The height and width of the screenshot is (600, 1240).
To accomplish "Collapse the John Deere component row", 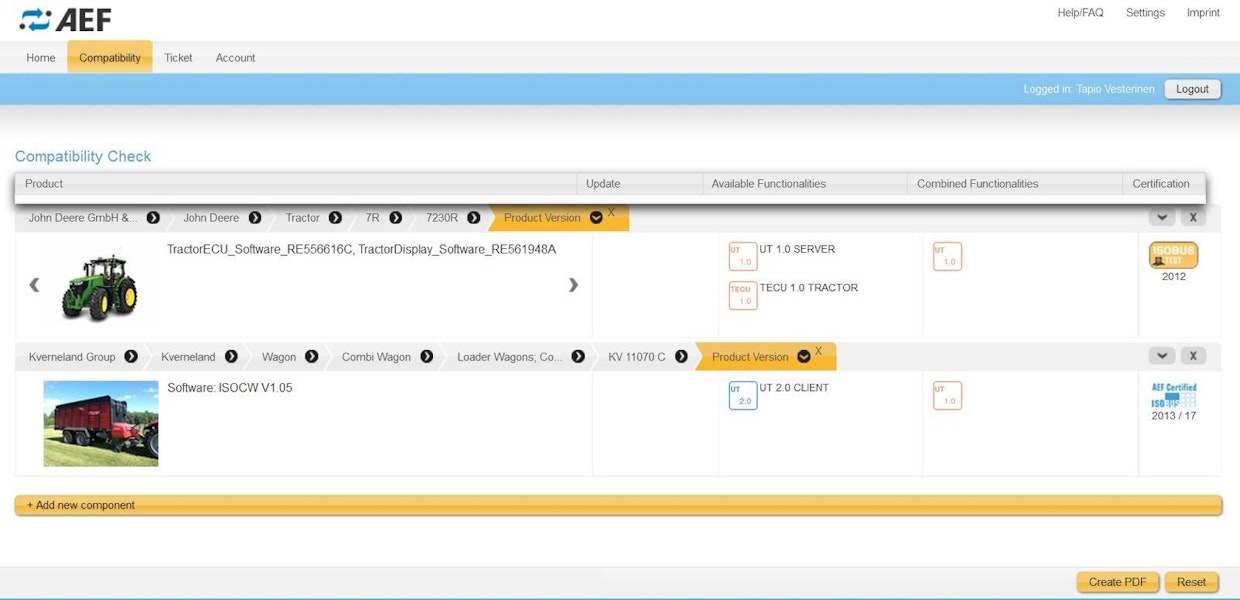I will click(1161, 217).
